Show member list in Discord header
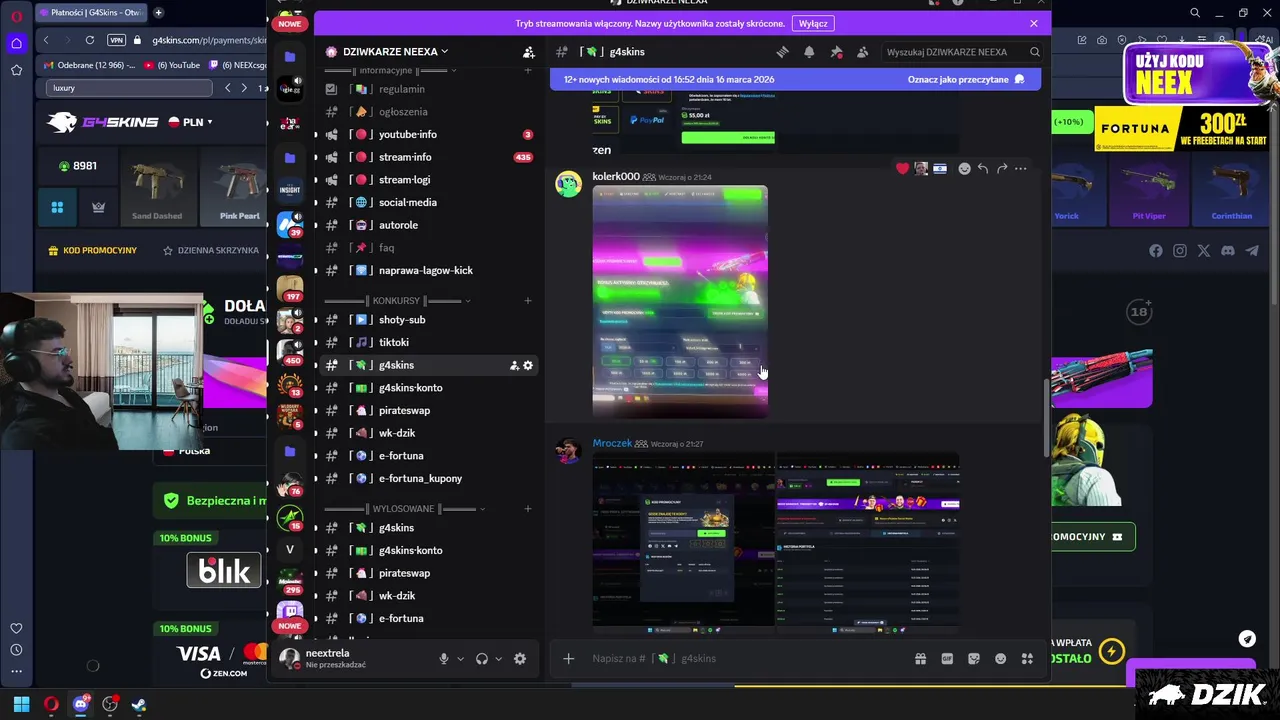 point(862,52)
